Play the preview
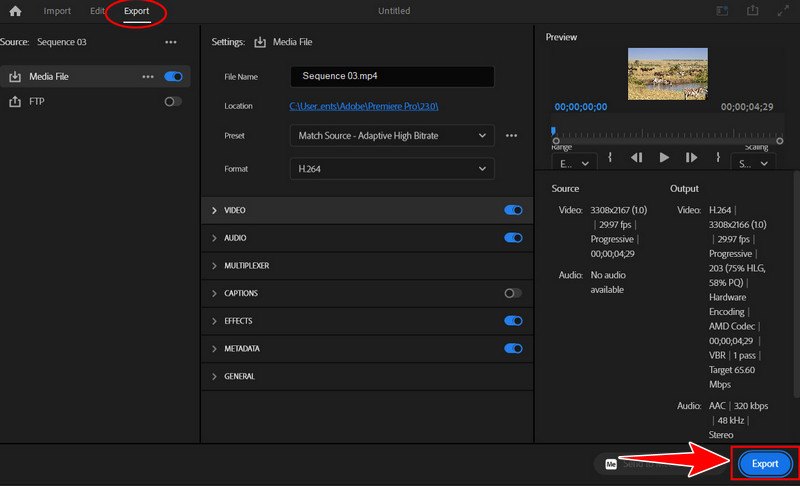The width and height of the screenshot is (800, 486). tap(664, 158)
